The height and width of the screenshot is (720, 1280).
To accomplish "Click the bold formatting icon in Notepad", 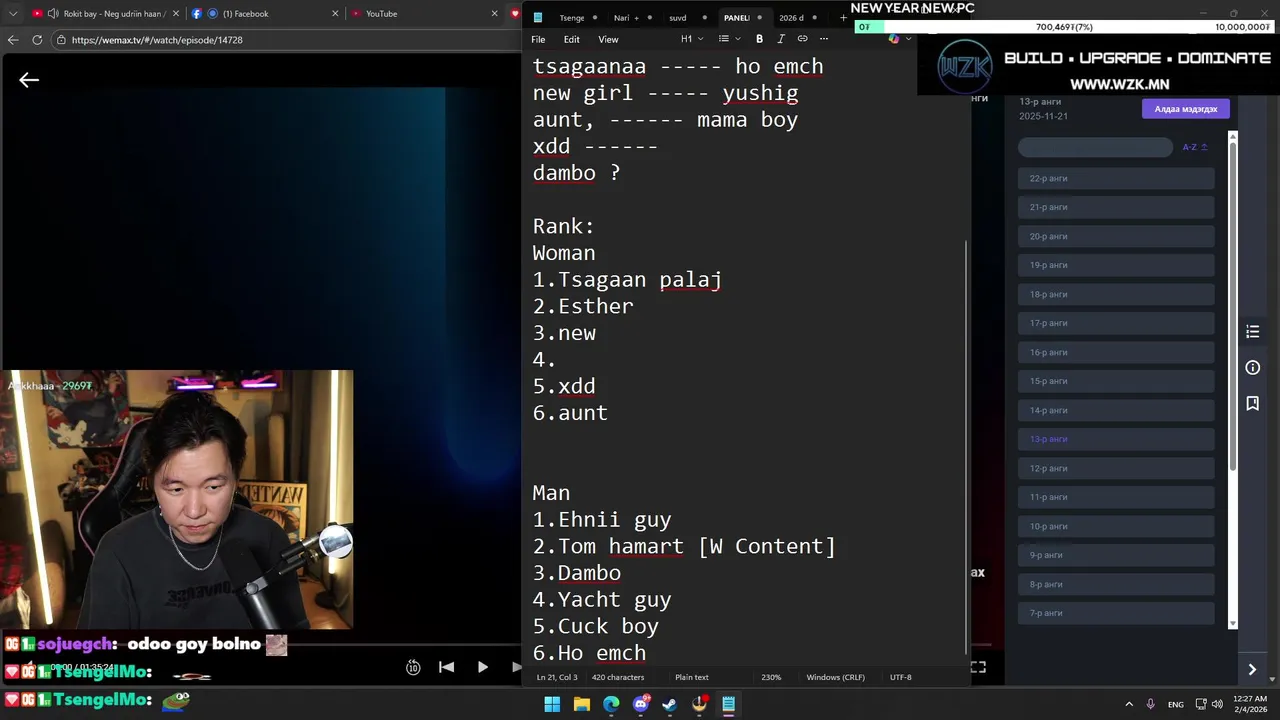I will coord(759,39).
